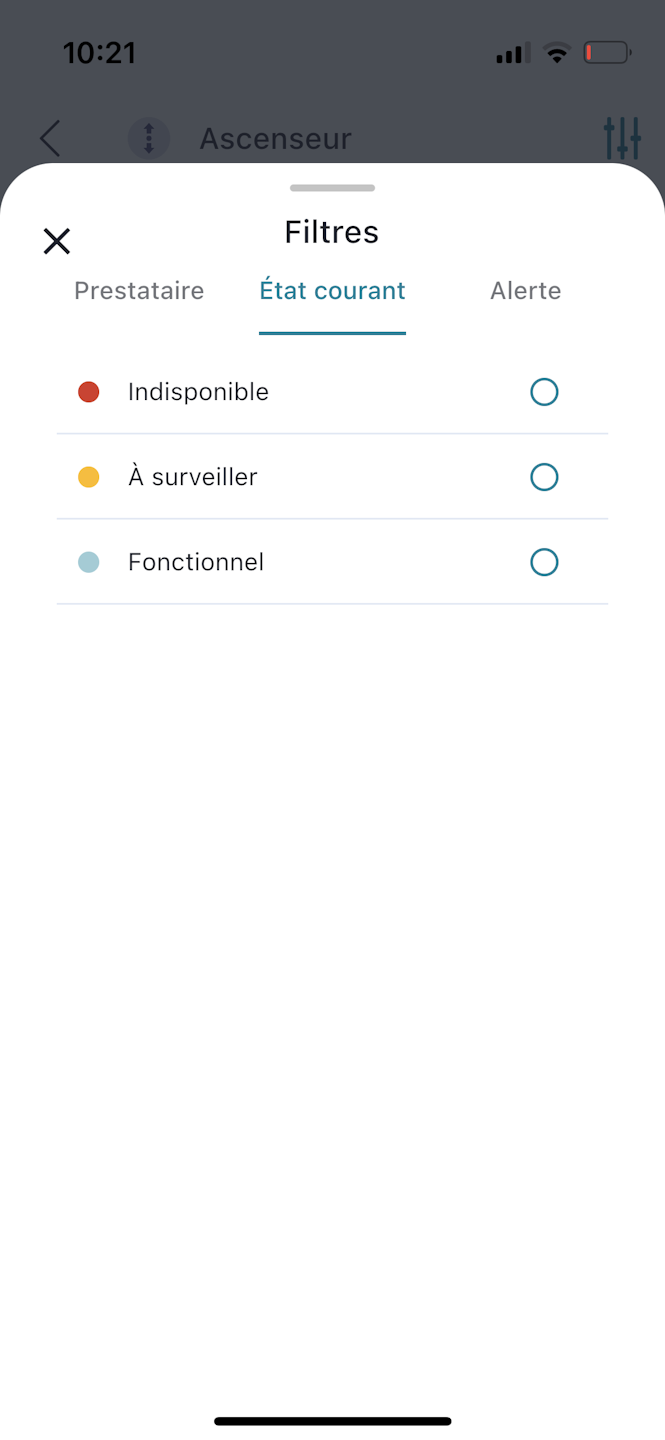Tap the Fonctionnel label text
This screenshot has width=665, height=1440.
pyautogui.click(x=196, y=562)
